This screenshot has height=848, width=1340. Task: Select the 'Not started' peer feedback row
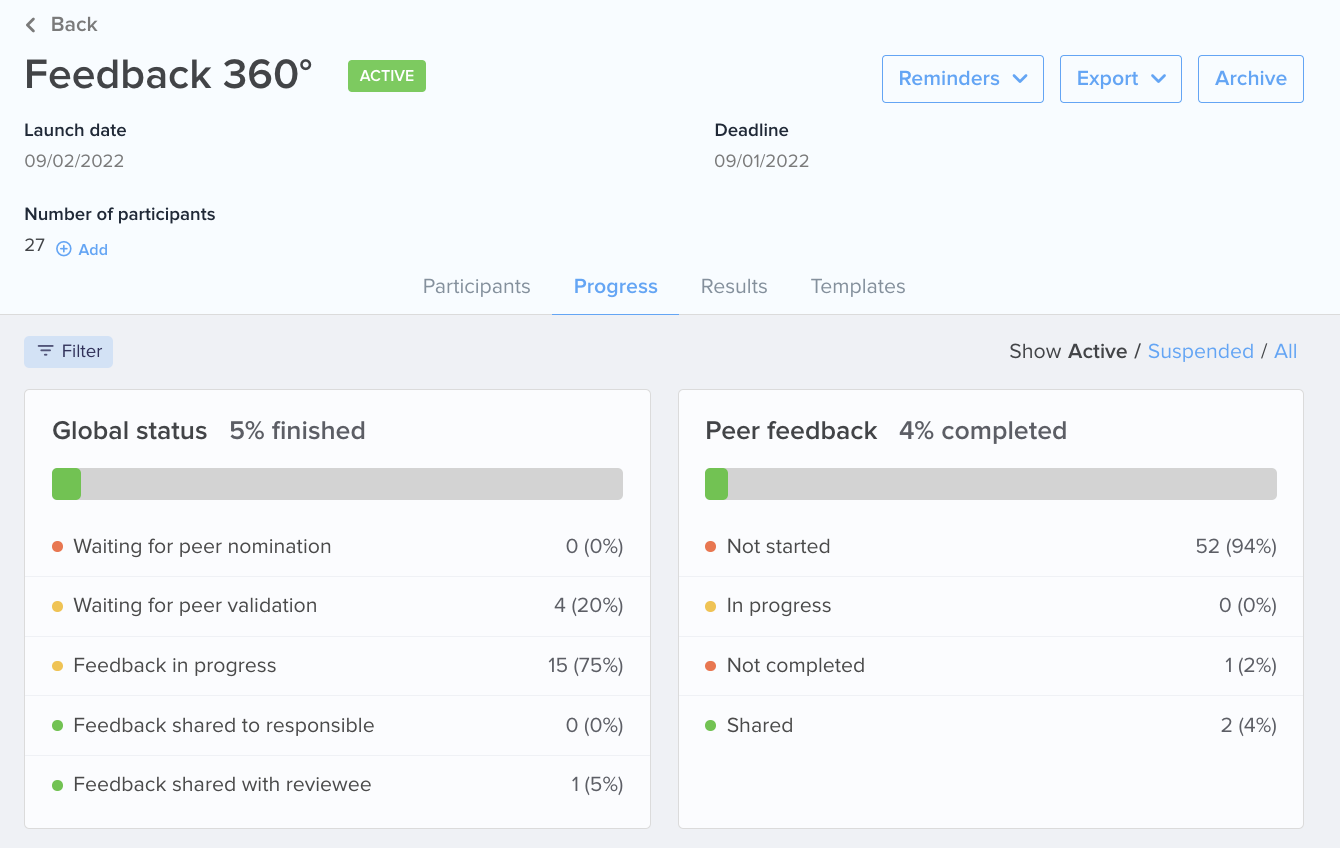[991, 547]
